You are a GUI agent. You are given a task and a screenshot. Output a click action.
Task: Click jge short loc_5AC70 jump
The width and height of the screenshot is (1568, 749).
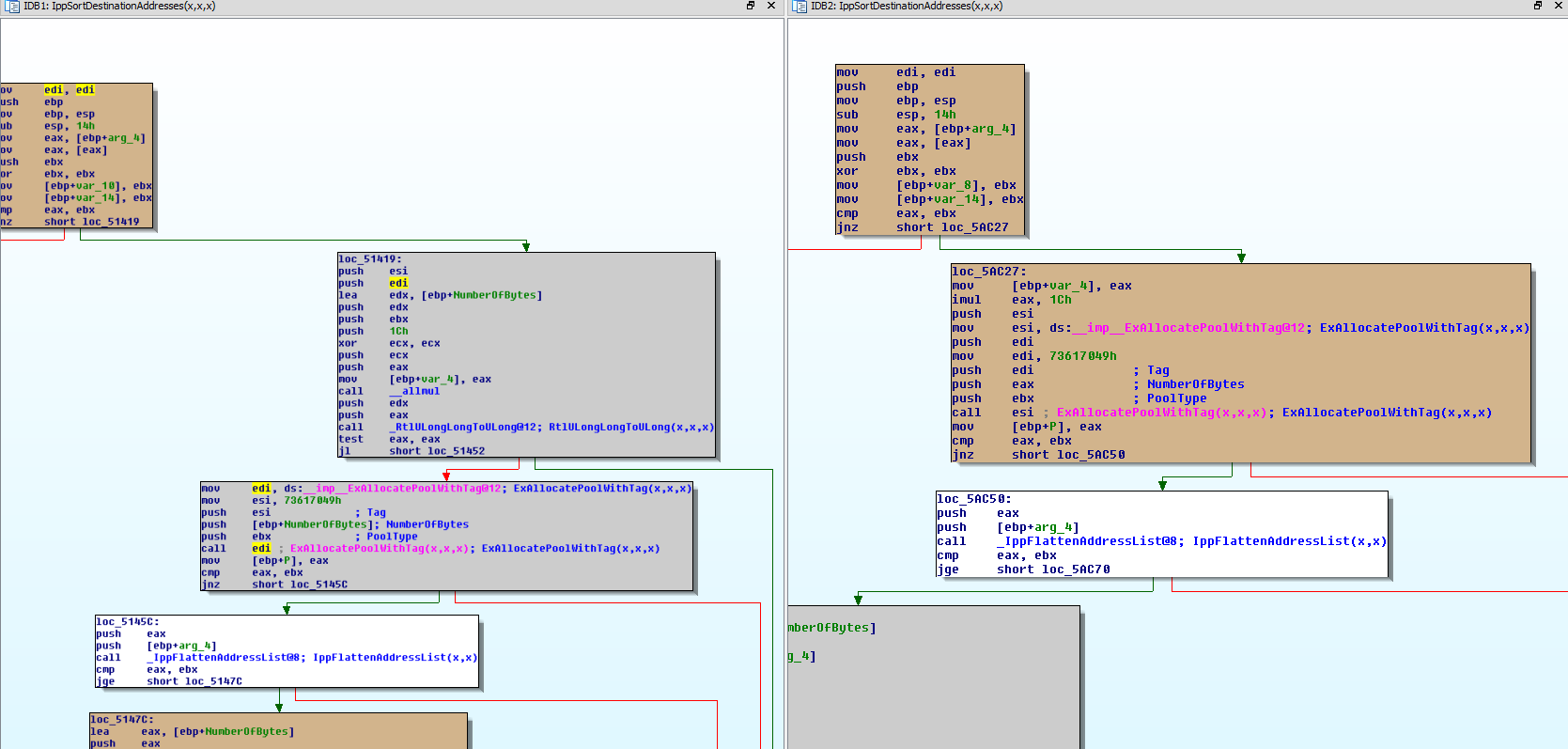click(1023, 570)
